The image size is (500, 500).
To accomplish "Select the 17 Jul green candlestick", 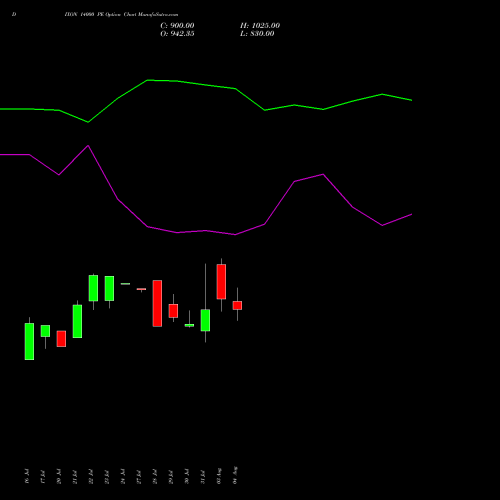I will pos(45,331).
